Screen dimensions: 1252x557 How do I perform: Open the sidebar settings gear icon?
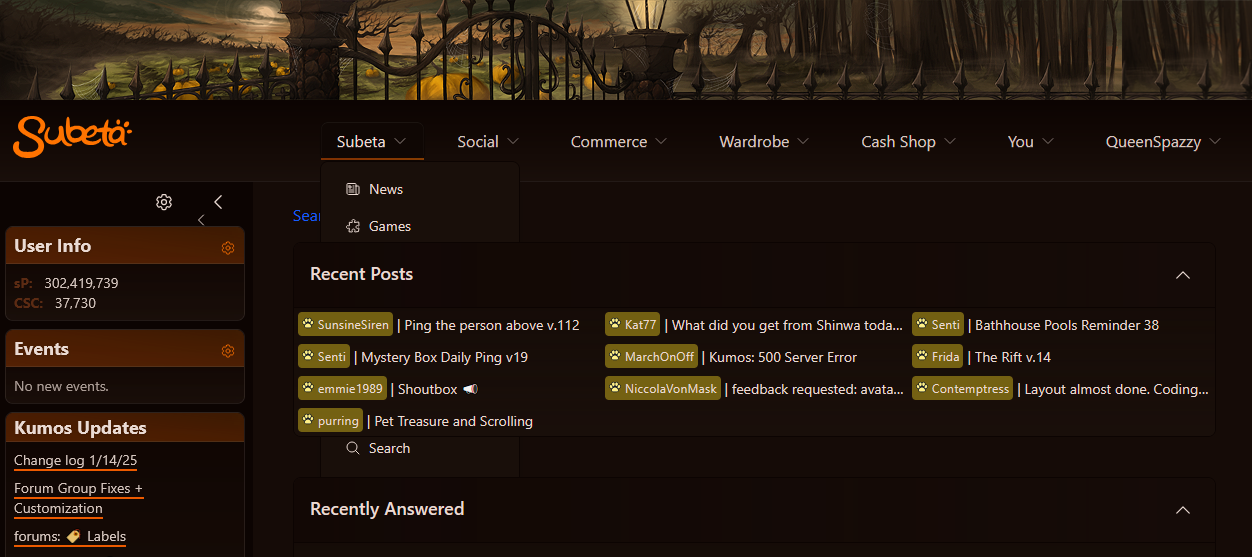(x=164, y=202)
